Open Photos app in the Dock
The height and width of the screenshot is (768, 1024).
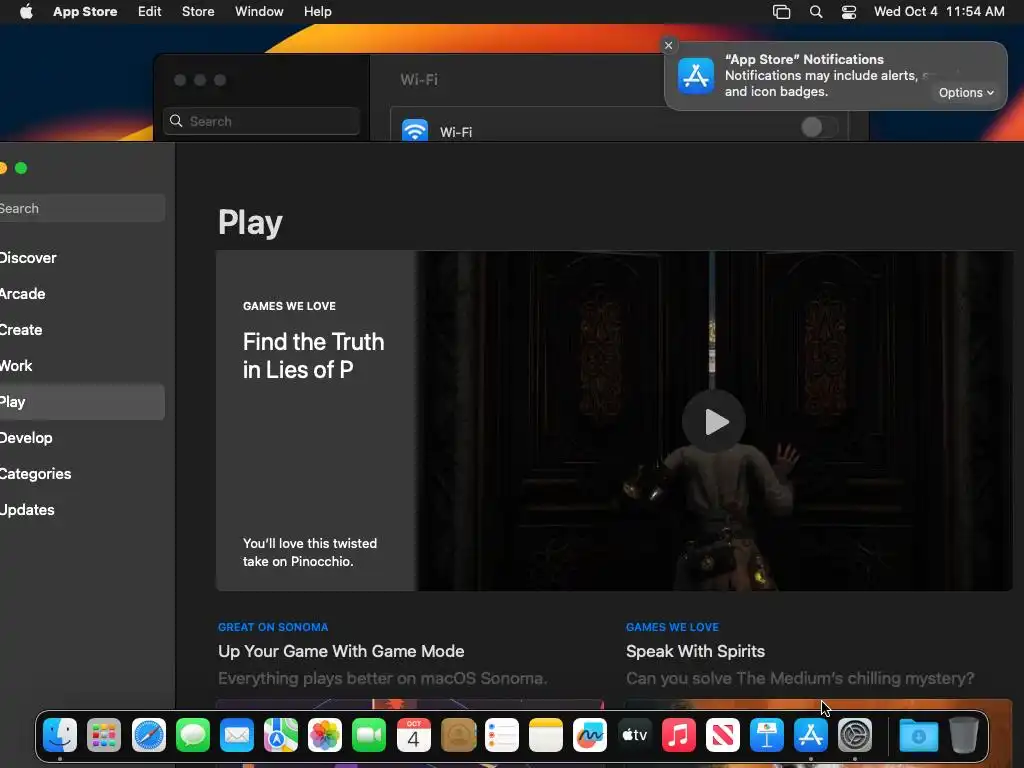(x=325, y=735)
